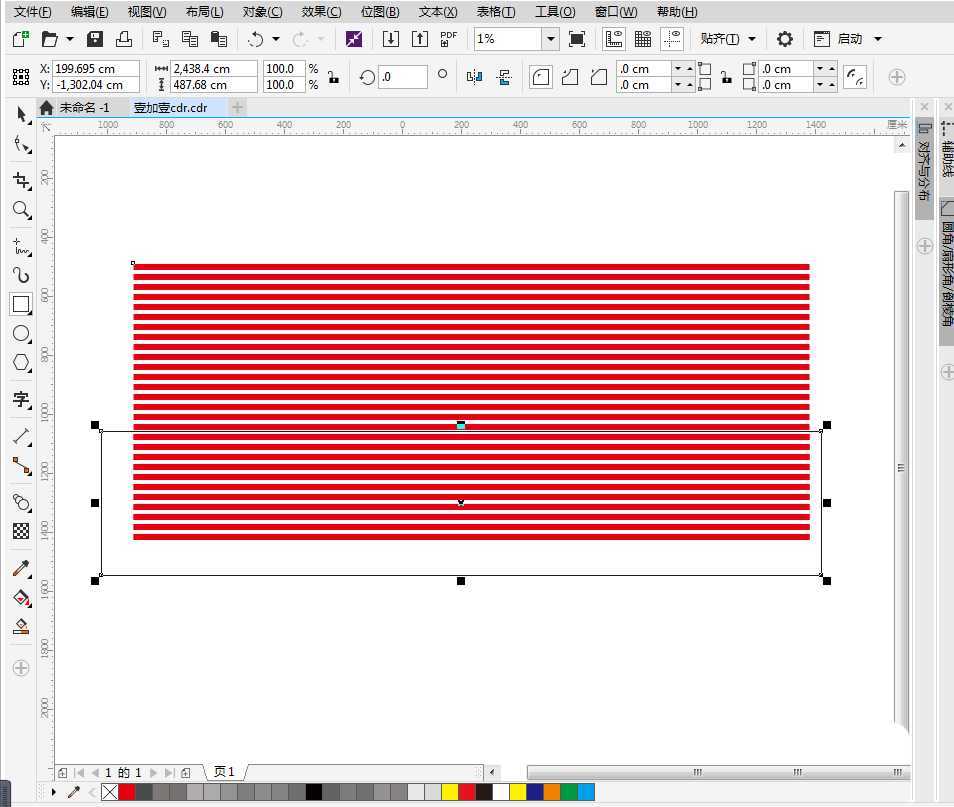Open the Options gear icon
Viewport: 954px width, 807px height.
785,39
